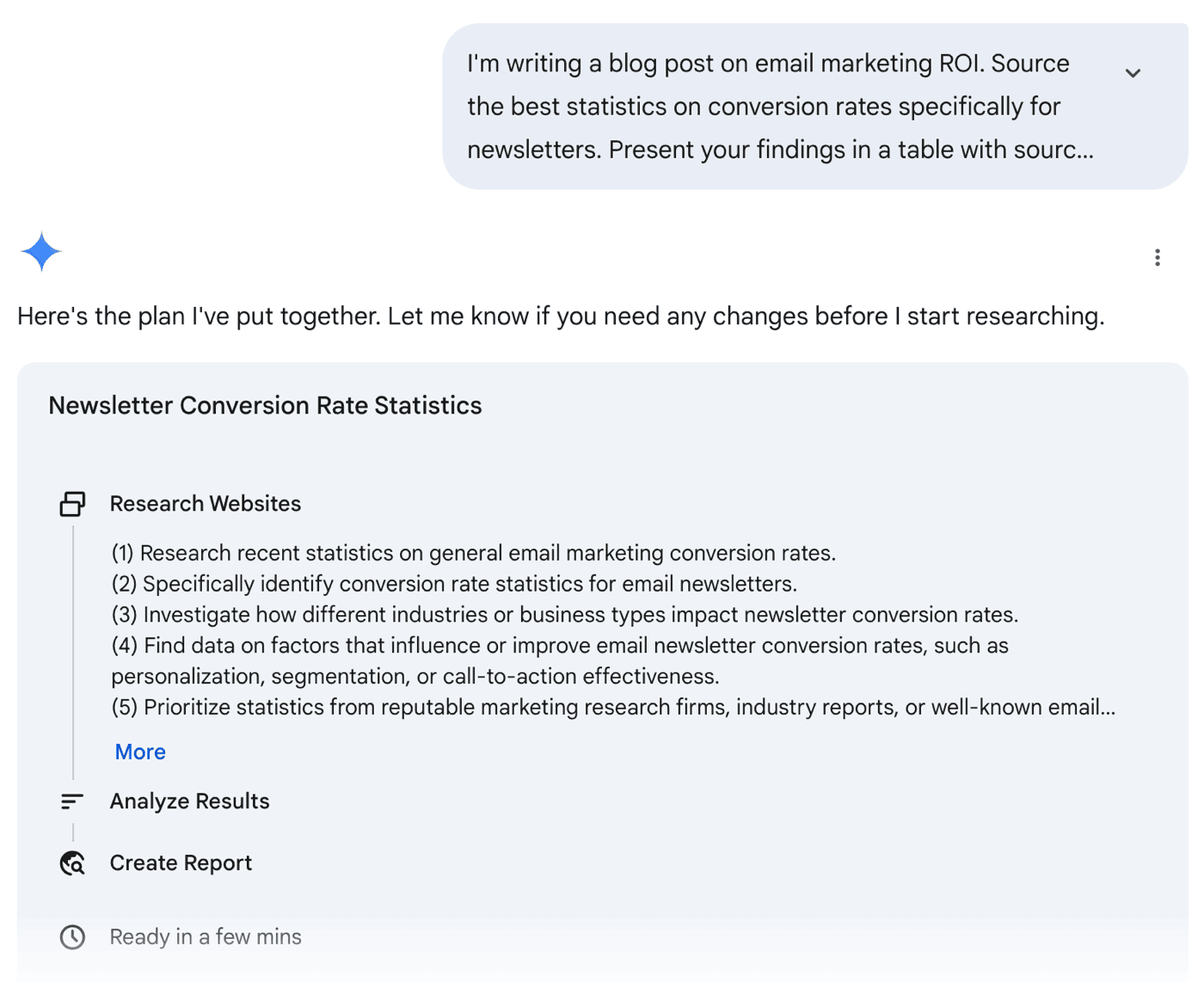Viewport: 1204px width, 982px height.
Task: Select the Research Websites step heading
Action: [x=206, y=504]
